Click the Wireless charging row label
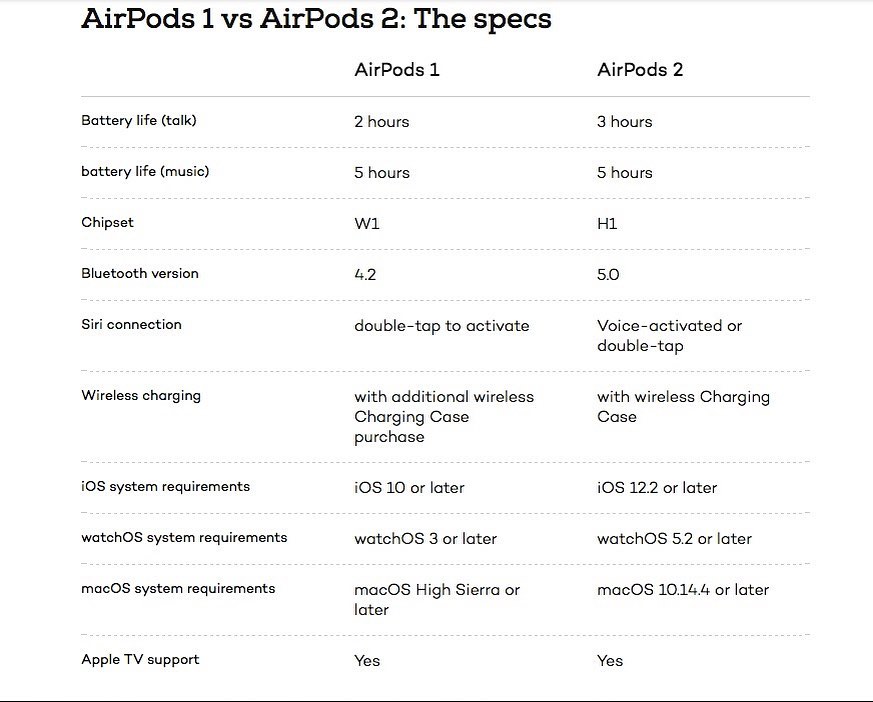The width and height of the screenshot is (873, 702). tap(141, 395)
